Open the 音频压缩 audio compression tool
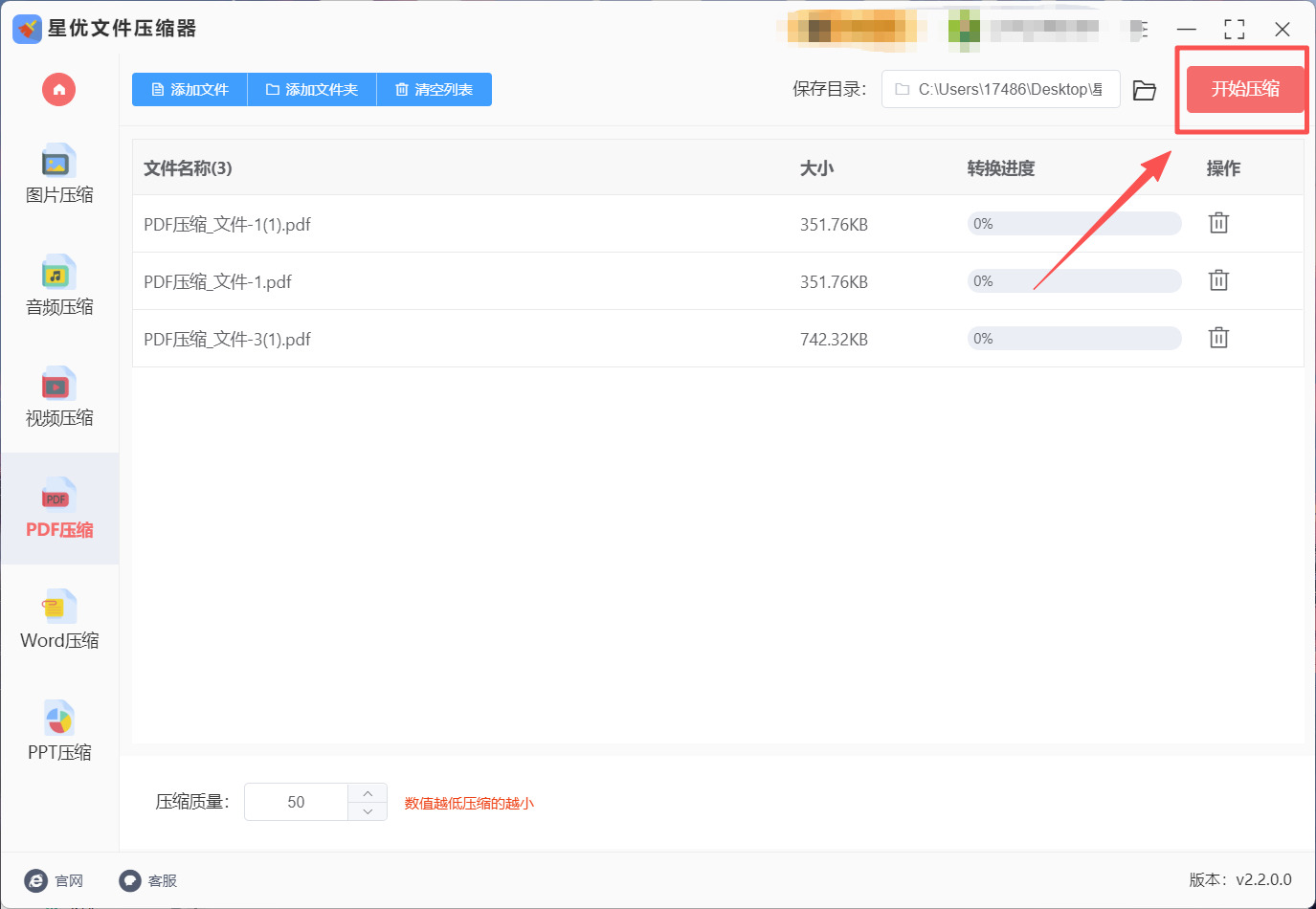 pyautogui.click(x=59, y=286)
